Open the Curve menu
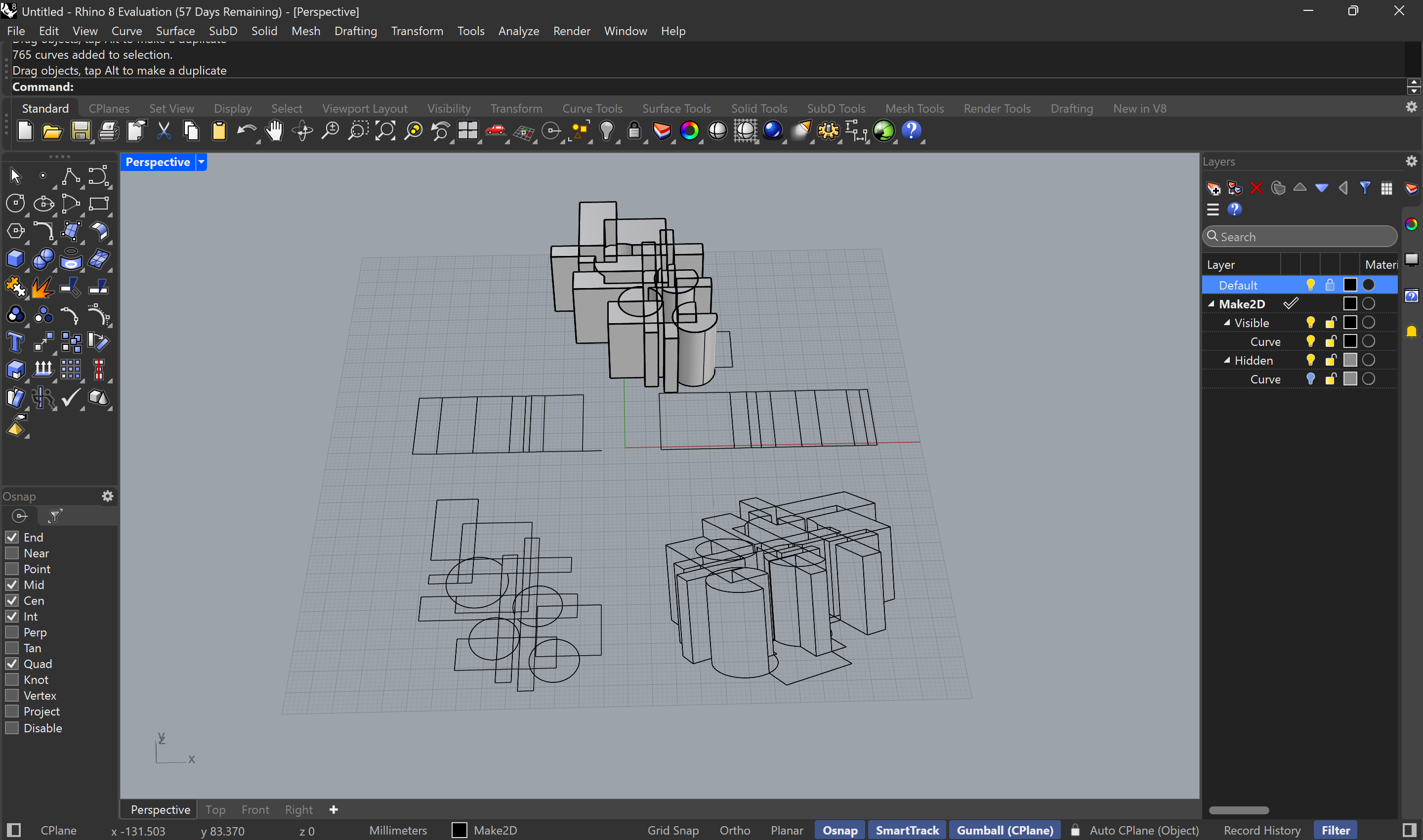The height and width of the screenshot is (840, 1423). point(127,31)
